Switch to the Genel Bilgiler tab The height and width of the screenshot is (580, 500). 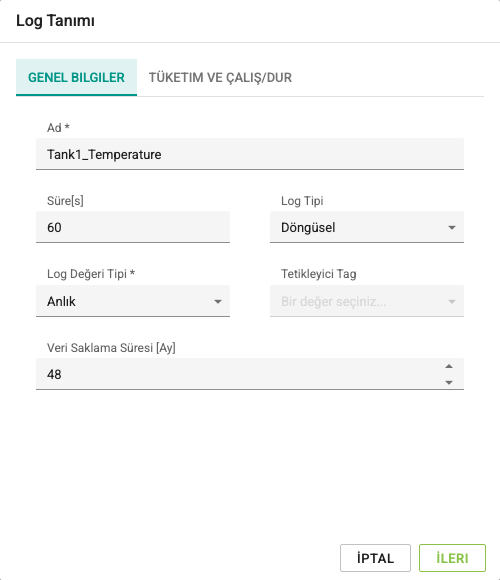tap(76, 77)
